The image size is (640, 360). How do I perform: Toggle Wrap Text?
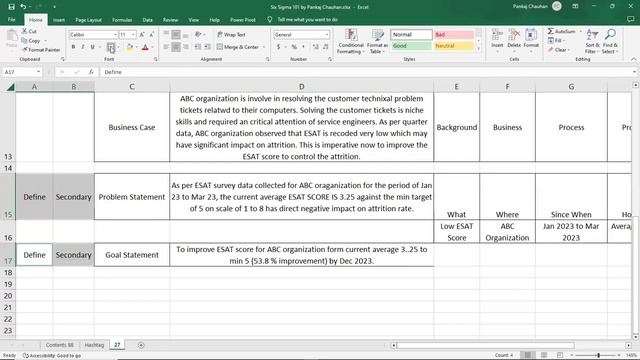coord(231,35)
